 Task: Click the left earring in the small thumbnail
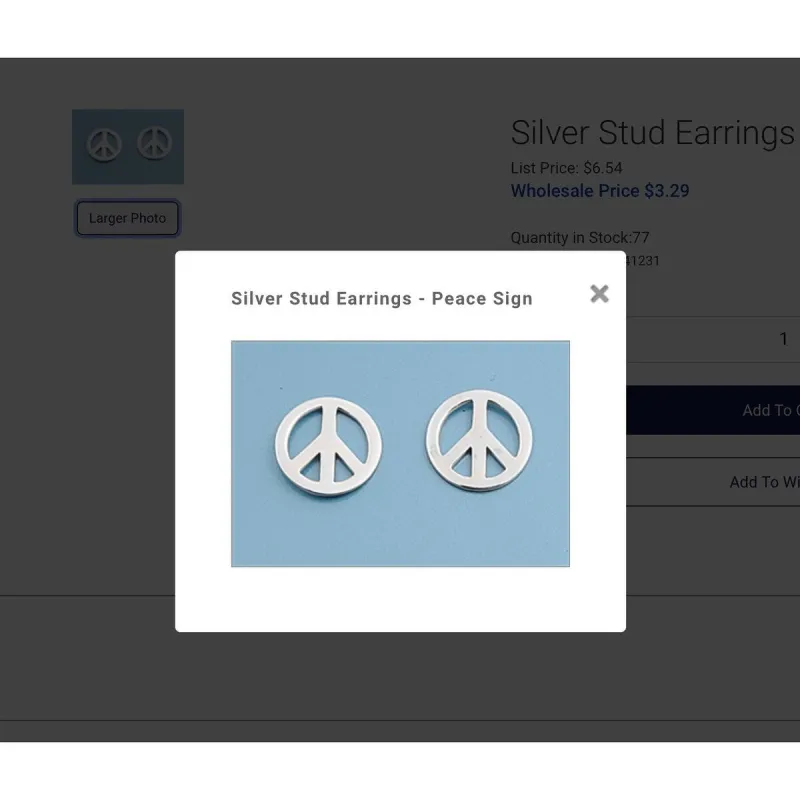click(x=104, y=145)
